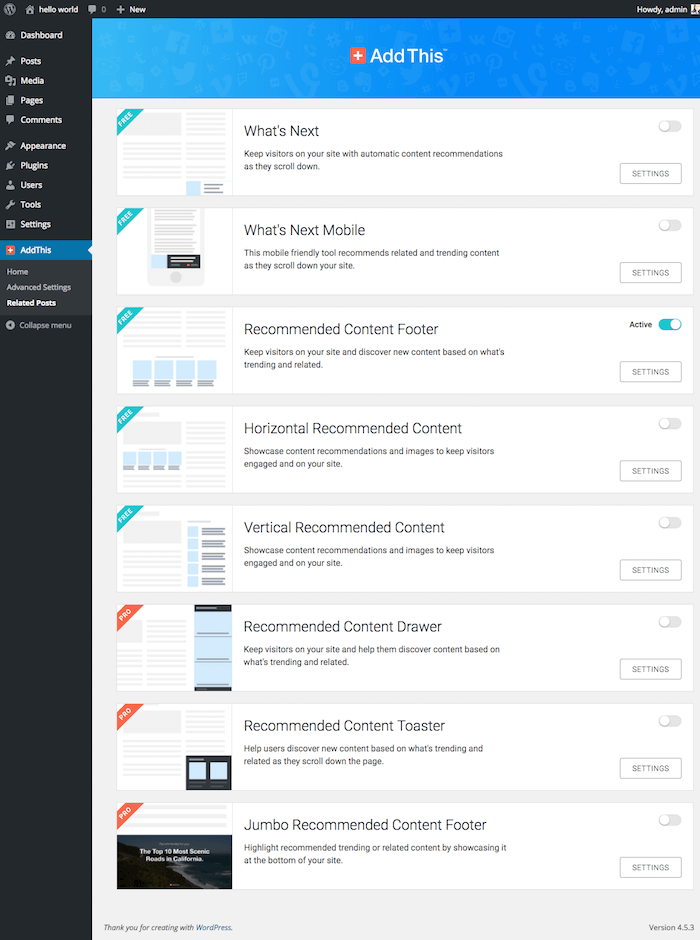Open the Plugins menu

tap(46, 165)
